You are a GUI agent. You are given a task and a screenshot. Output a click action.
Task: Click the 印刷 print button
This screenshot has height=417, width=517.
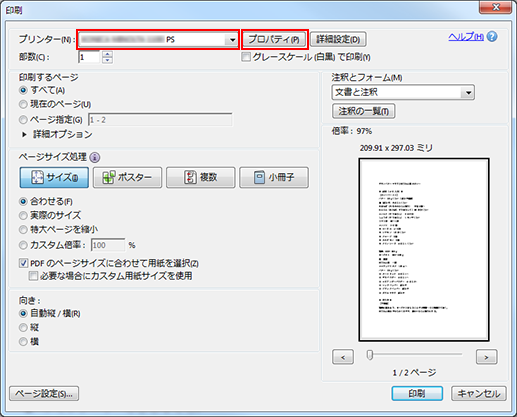pyautogui.click(x=417, y=394)
